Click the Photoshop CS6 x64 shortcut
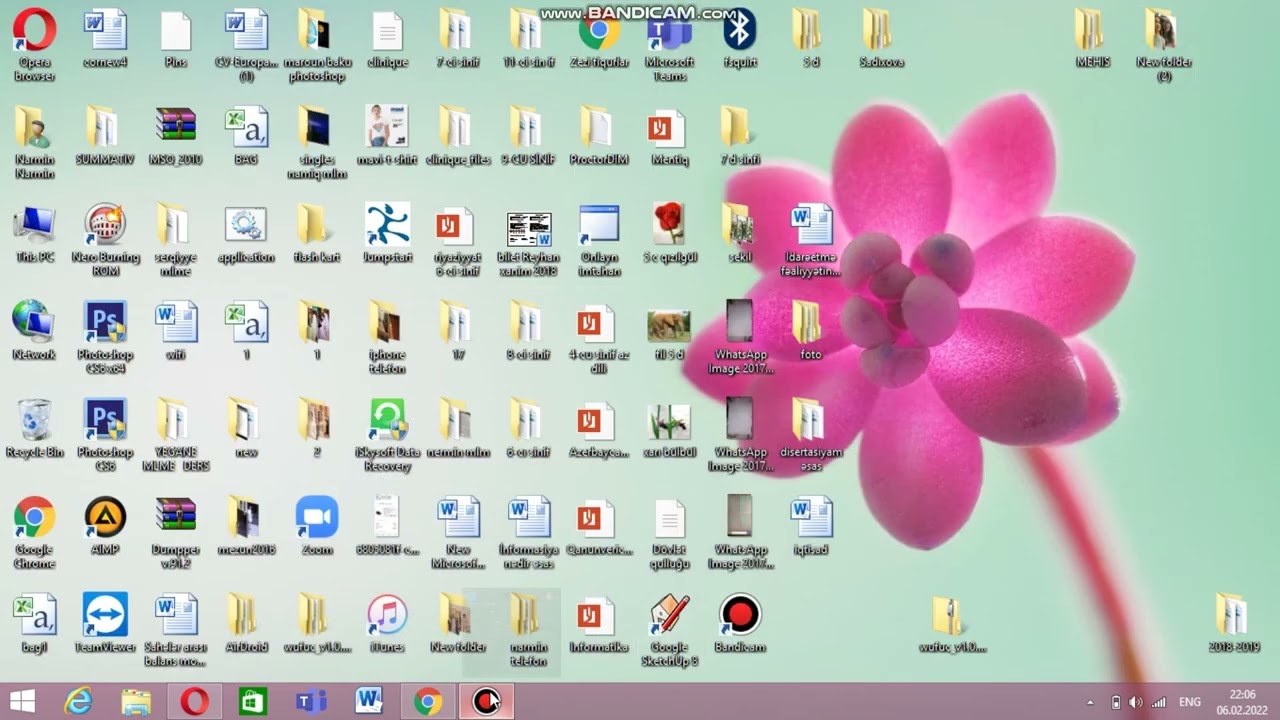Viewport: 1280px width, 720px height. (x=105, y=337)
